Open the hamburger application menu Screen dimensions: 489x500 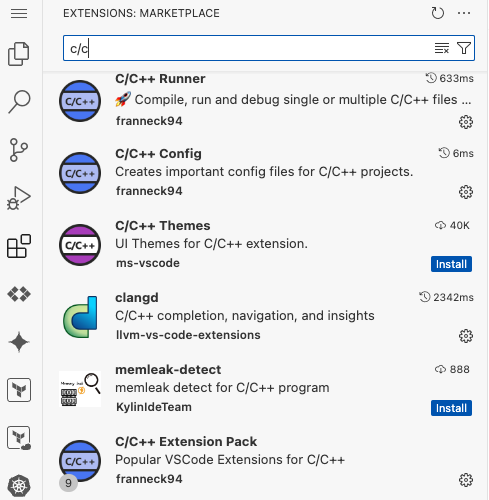[19, 14]
